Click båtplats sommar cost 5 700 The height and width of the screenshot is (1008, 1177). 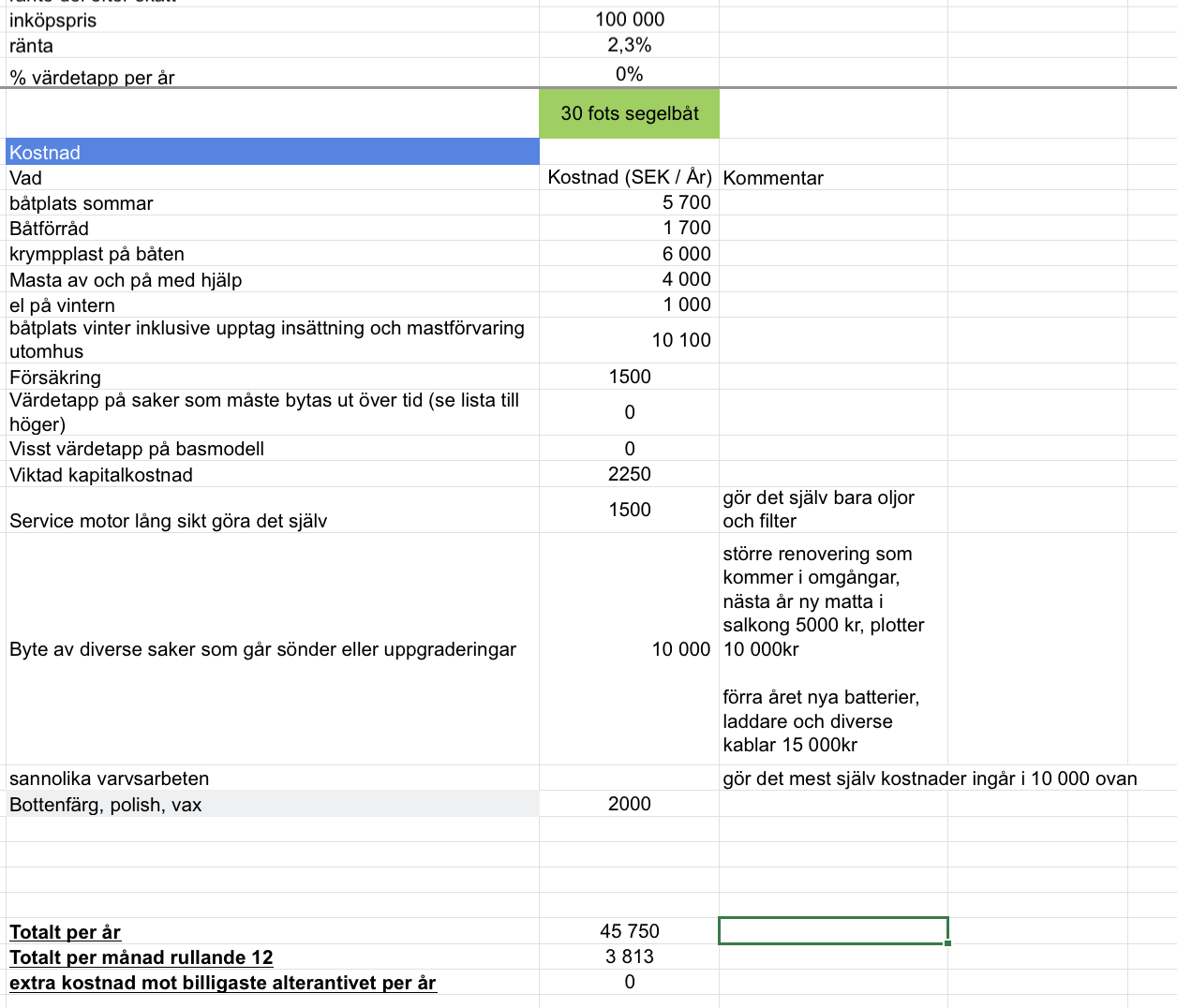click(x=686, y=202)
